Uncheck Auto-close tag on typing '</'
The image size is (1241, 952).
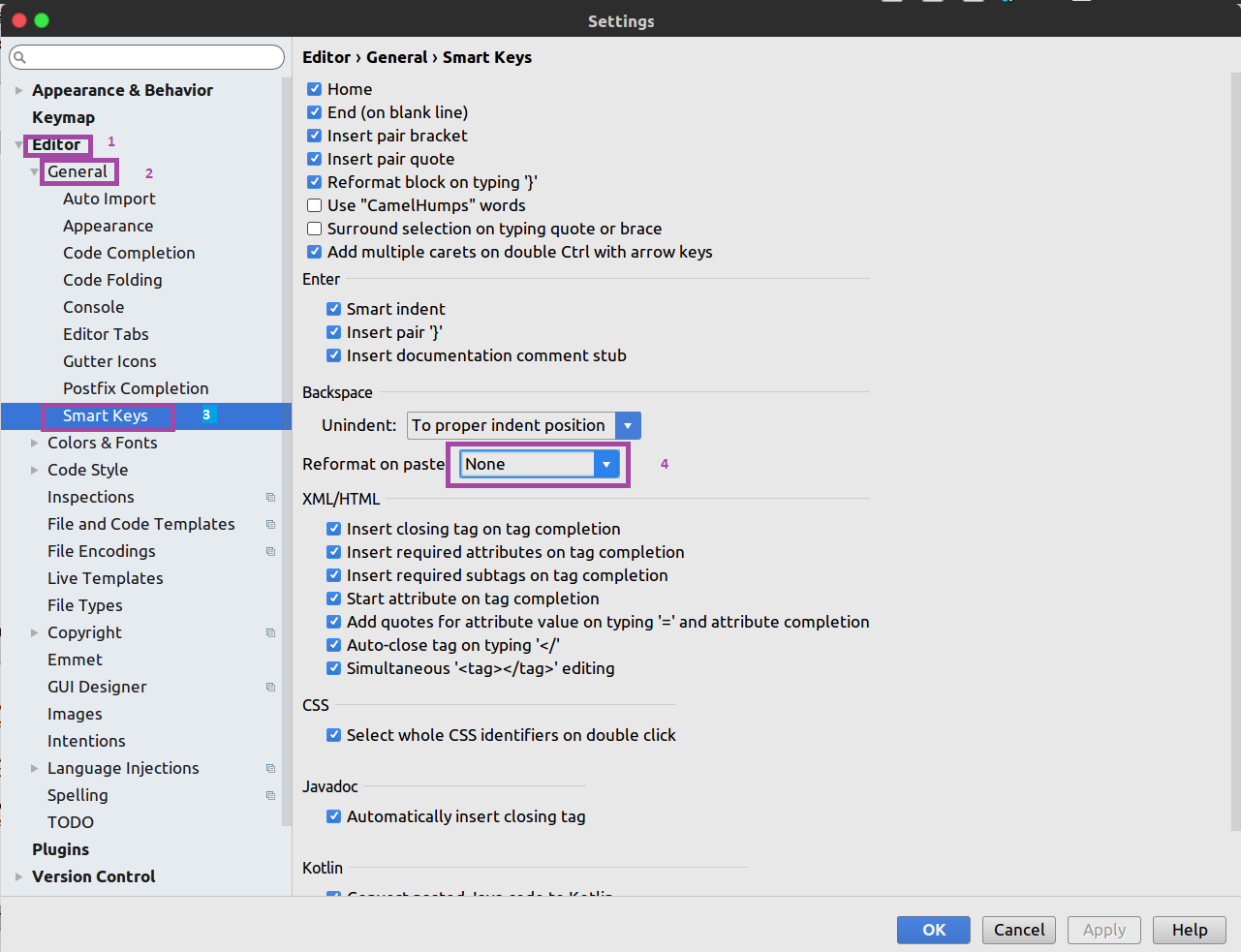click(x=333, y=645)
